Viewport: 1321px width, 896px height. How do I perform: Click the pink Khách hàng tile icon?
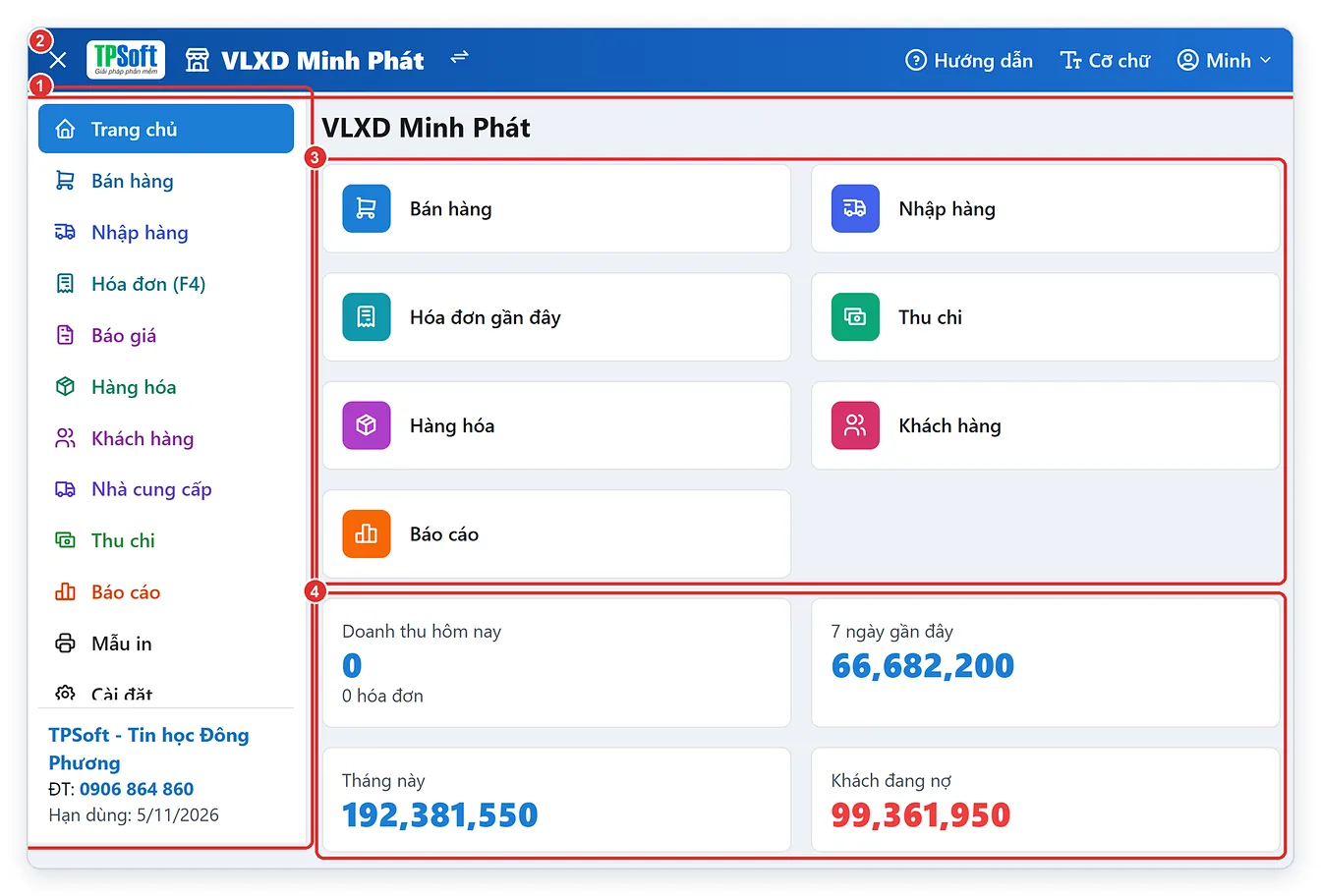point(855,425)
